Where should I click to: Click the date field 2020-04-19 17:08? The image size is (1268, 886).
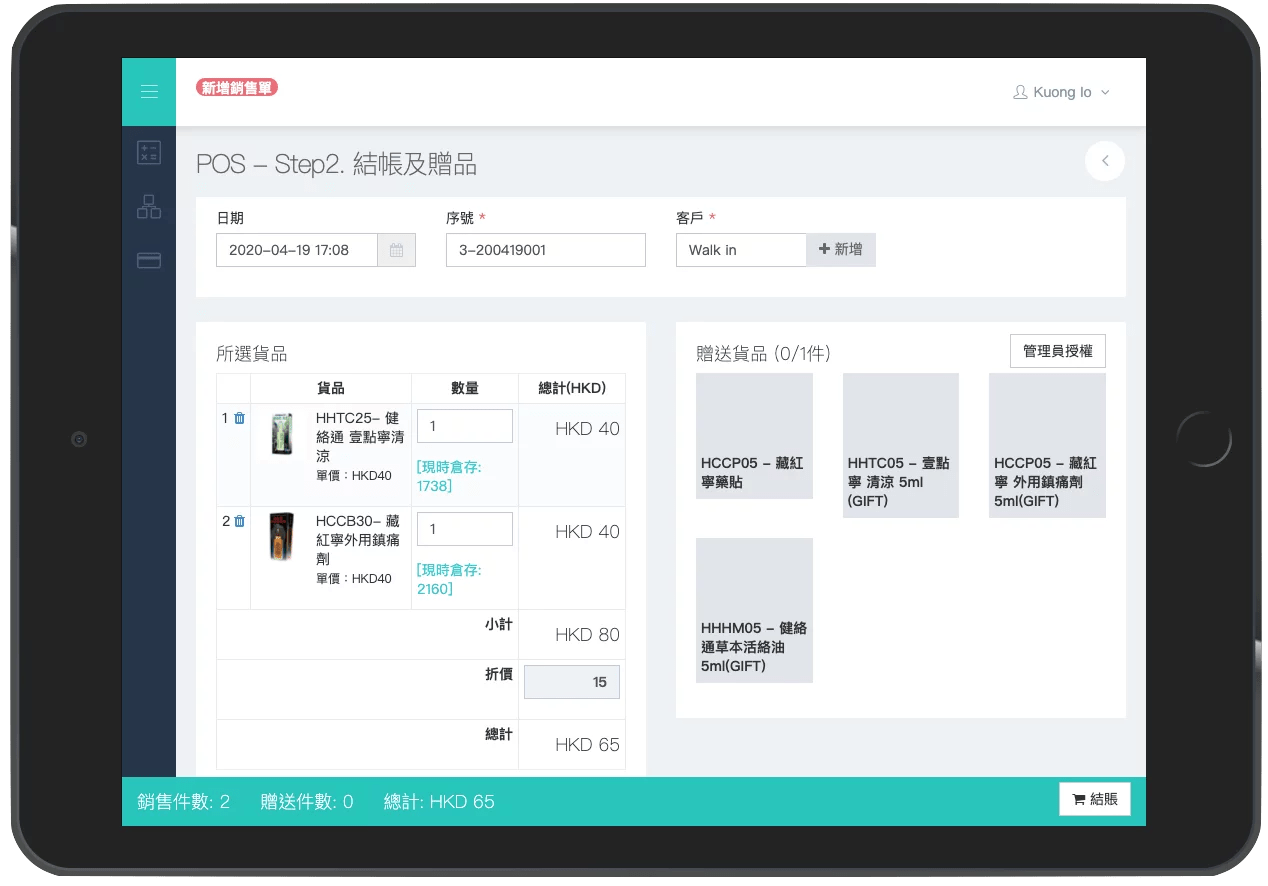[297, 250]
